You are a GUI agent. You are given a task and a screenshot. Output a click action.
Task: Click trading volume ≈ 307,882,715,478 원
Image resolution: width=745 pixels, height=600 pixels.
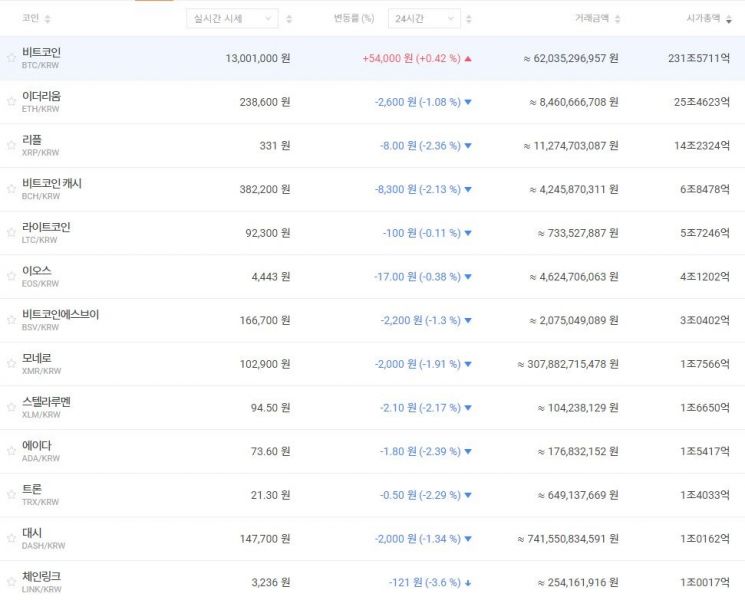[x=568, y=364]
